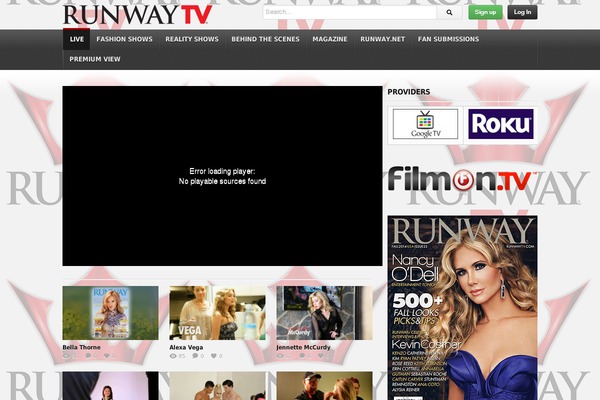Click views eye icon under Alexa Vega

173,356
